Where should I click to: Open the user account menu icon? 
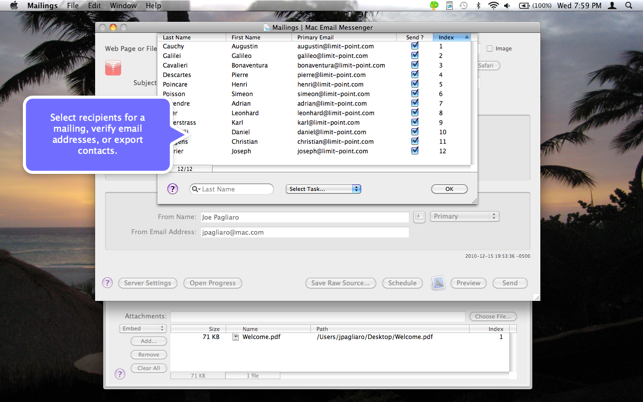pos(612,5)
